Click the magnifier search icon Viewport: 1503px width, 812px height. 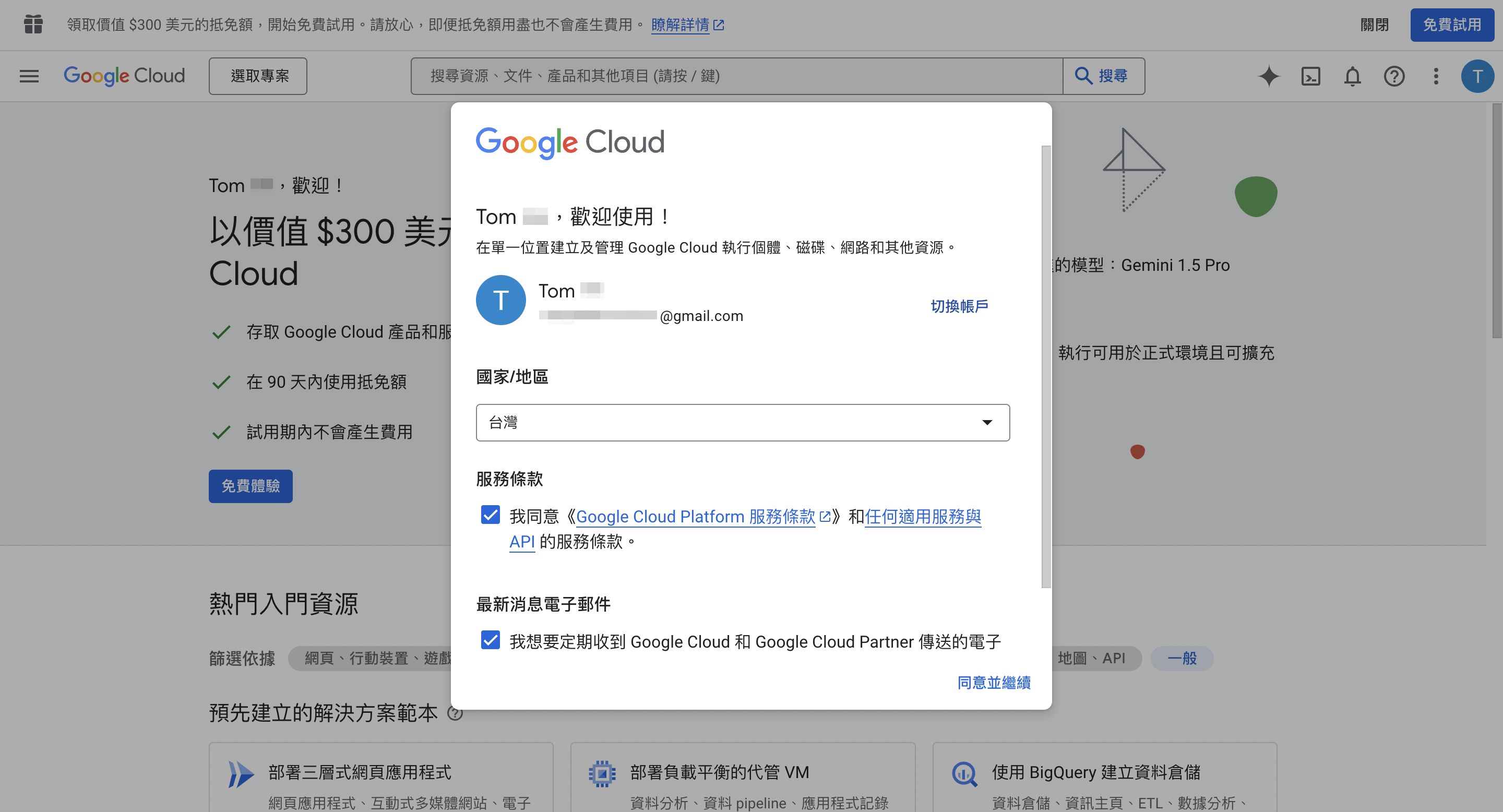point(1083,76)
